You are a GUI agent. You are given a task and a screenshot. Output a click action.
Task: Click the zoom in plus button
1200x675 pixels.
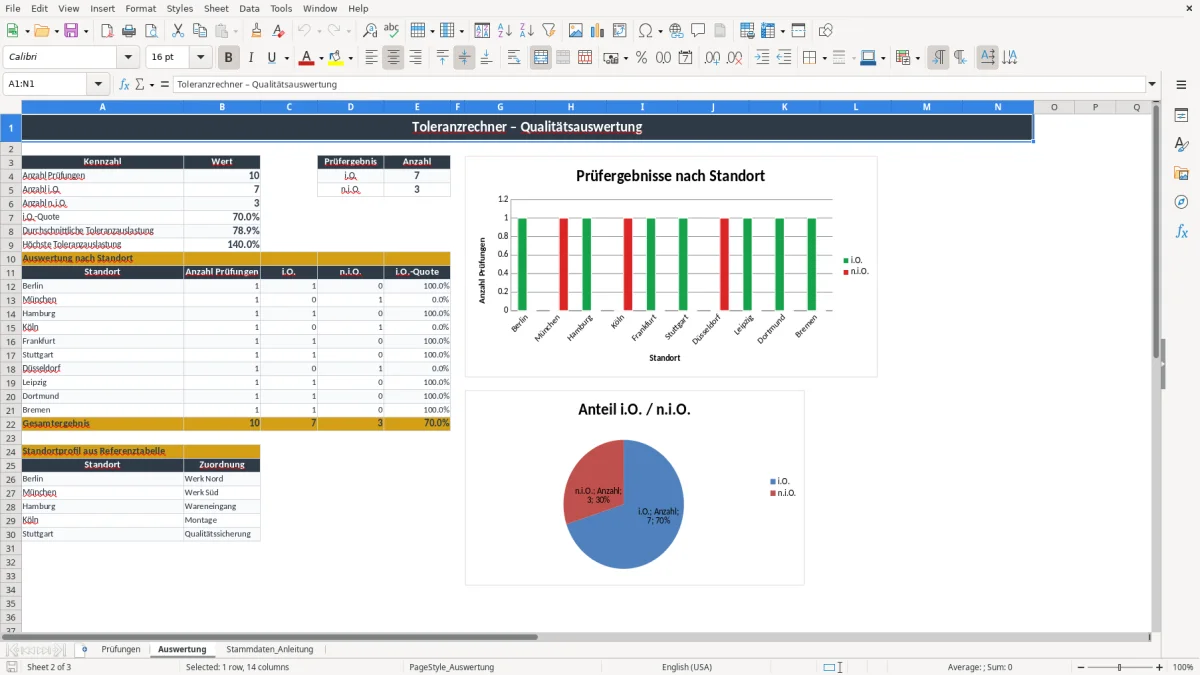(x=1159, y=667)
